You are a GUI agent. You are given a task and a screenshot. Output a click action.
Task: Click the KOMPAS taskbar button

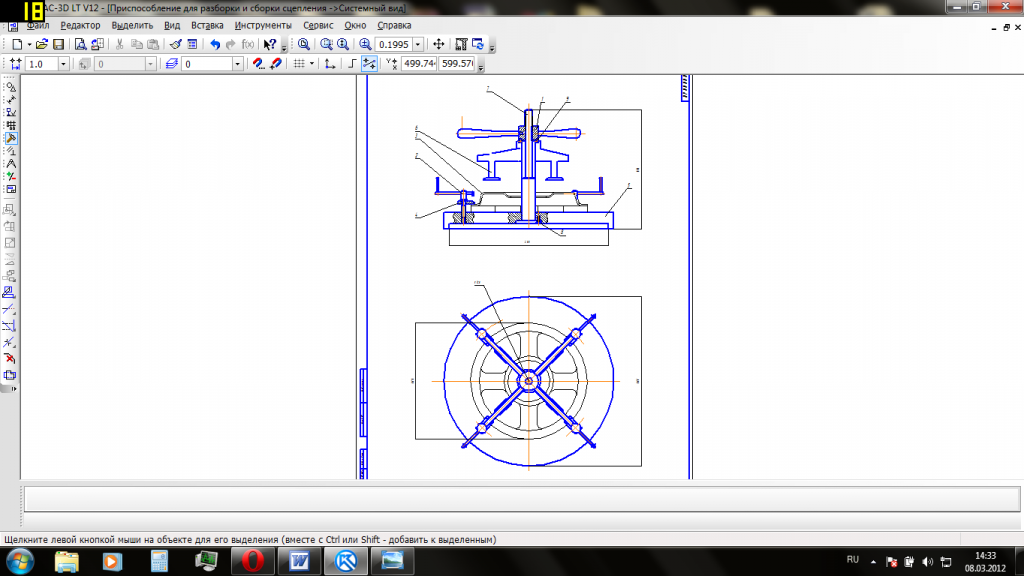coord(346,562)
